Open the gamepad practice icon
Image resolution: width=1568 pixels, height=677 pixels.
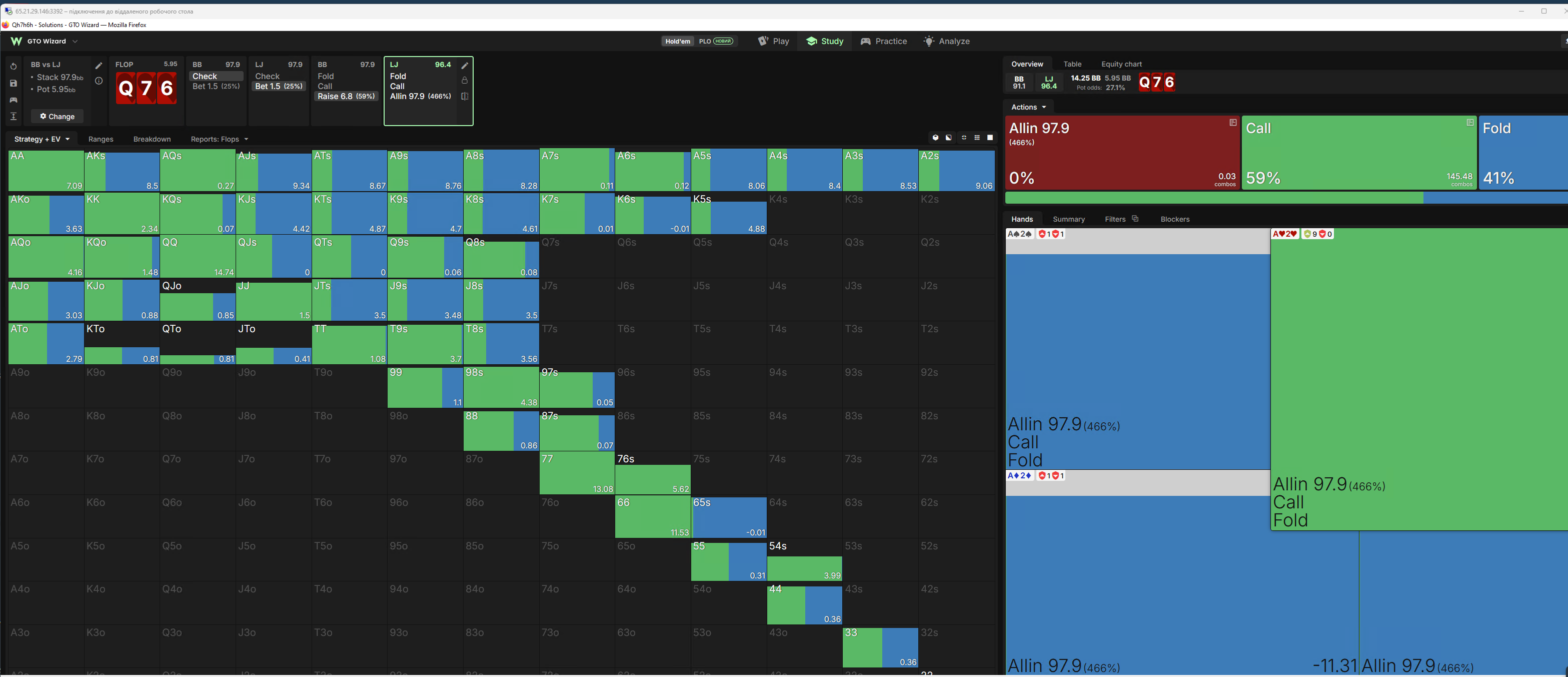tap(14, 100)
